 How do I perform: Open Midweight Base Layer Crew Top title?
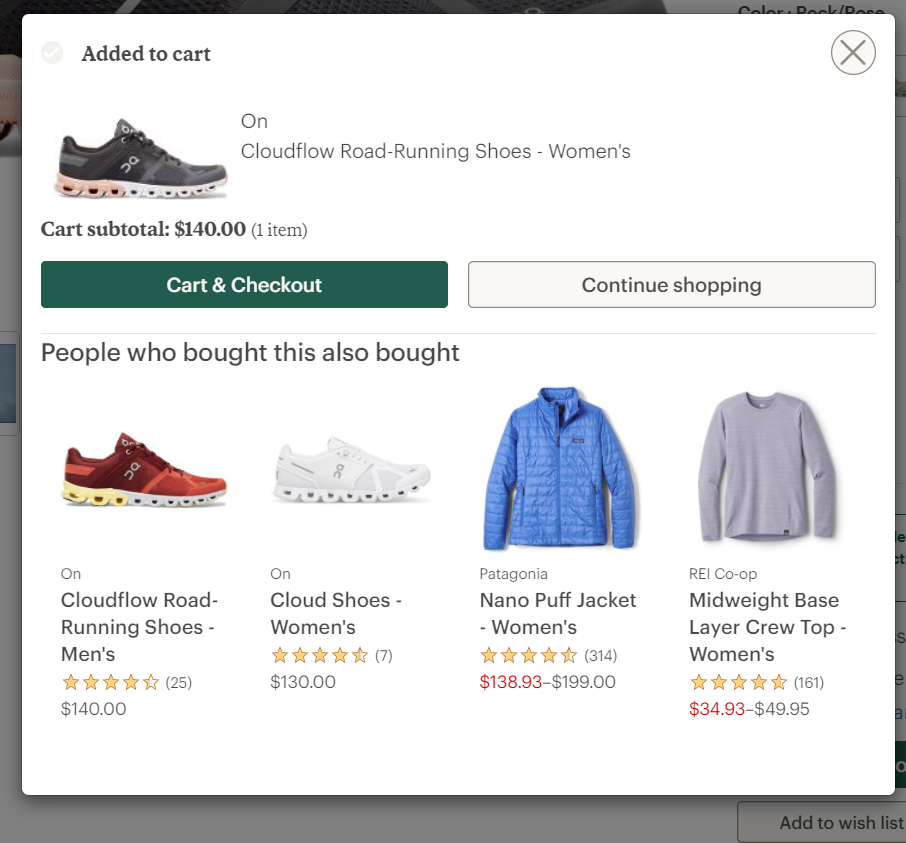pyautogui.click(x=767, y=627)
